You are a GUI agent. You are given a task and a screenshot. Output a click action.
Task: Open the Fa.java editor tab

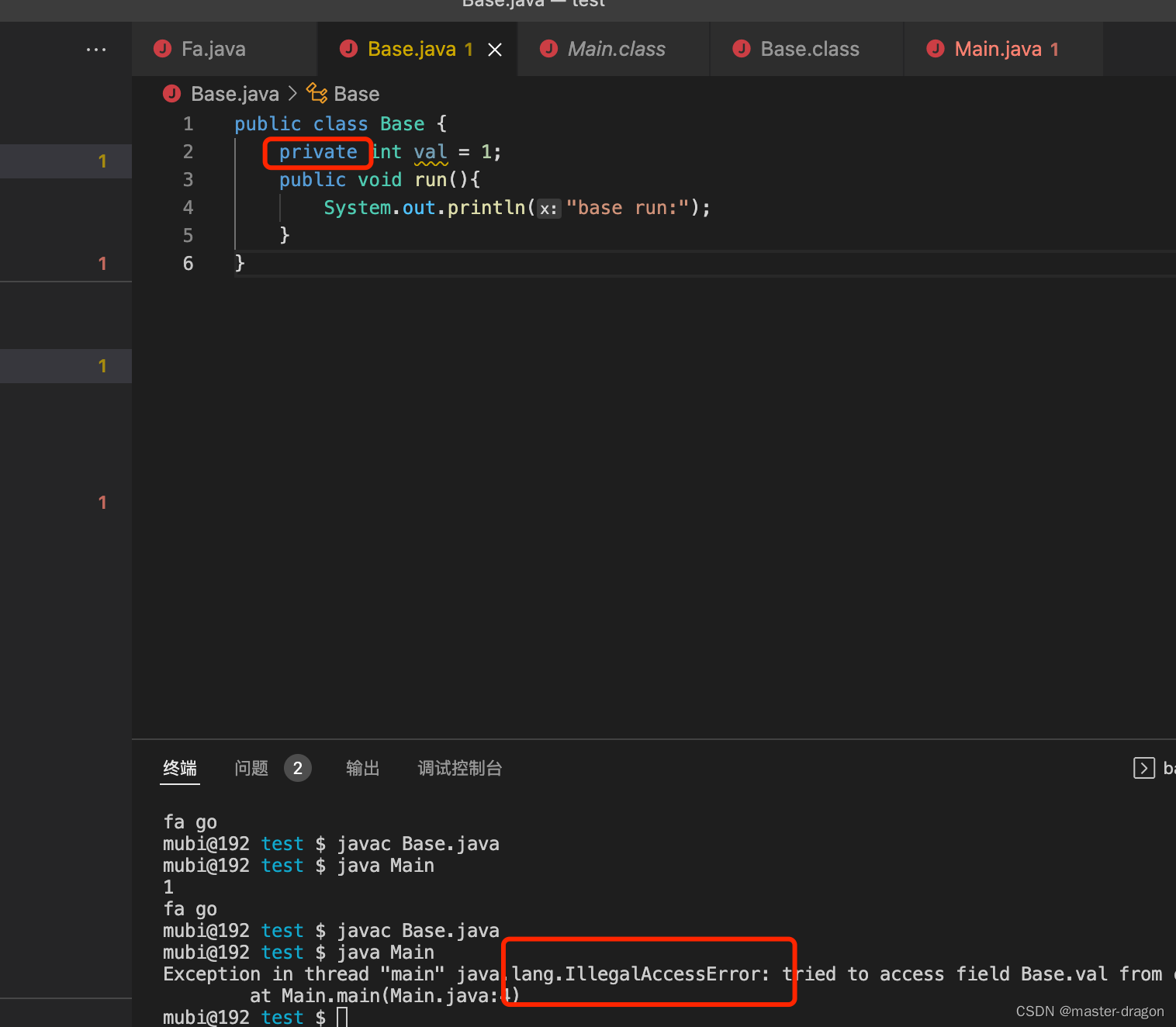(224, 49)
